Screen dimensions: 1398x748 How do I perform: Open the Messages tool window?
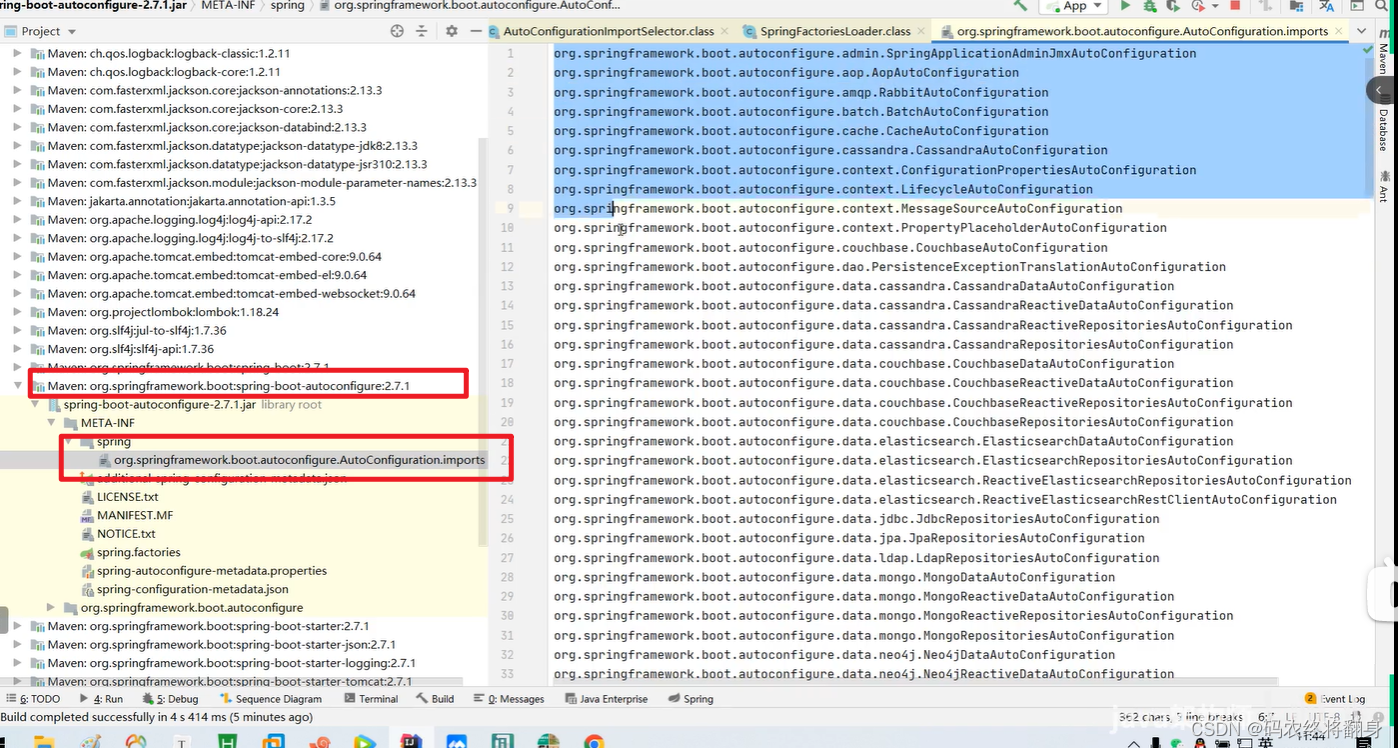coord(509,699)
